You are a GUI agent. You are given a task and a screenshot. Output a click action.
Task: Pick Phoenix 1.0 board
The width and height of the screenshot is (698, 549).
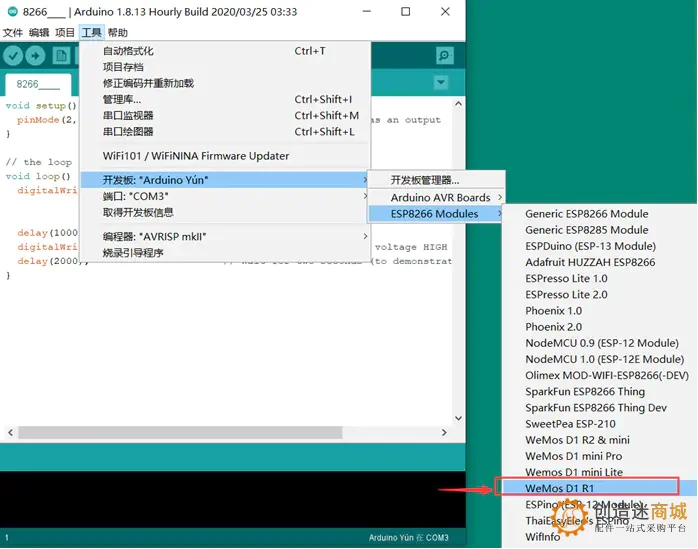point(599,310)
